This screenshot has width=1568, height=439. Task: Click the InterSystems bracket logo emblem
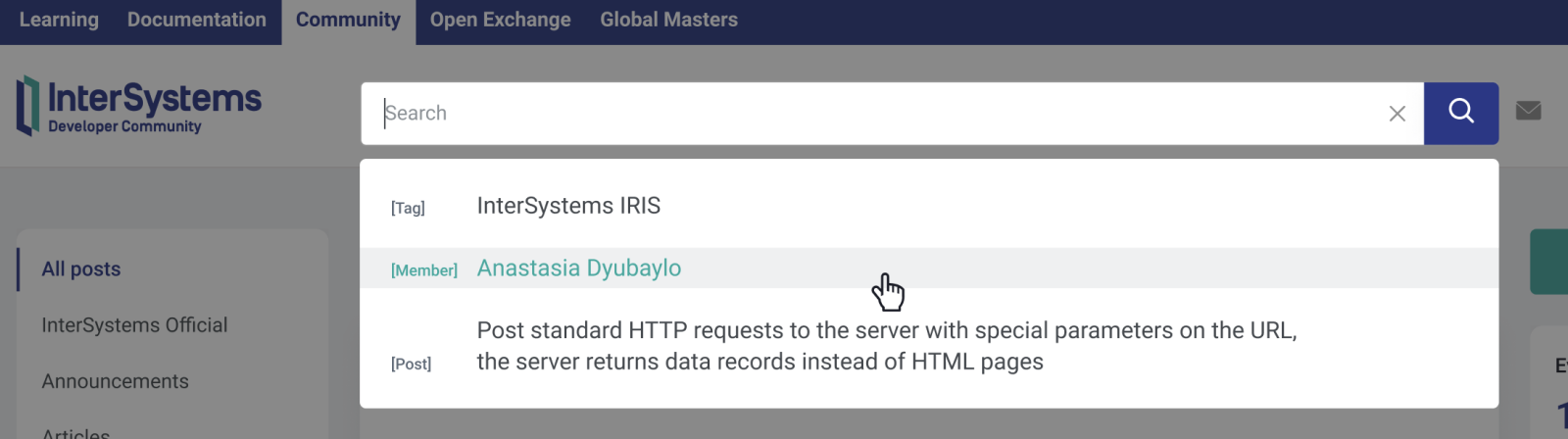(x=27, y=105)
